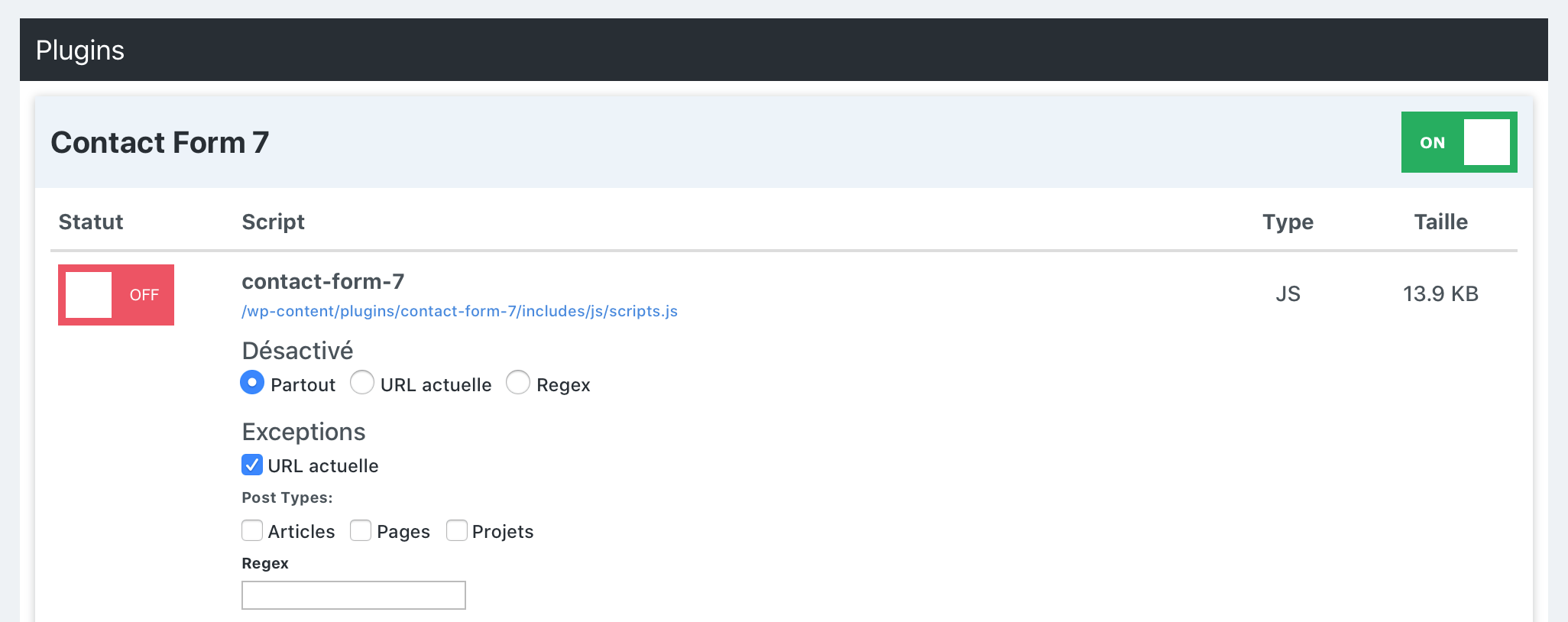Image resolution: width=1568 pixels, height=622 pixels.
Task: Uncheck the URL actuelle exception checkbox
Action: click(252, 465)
